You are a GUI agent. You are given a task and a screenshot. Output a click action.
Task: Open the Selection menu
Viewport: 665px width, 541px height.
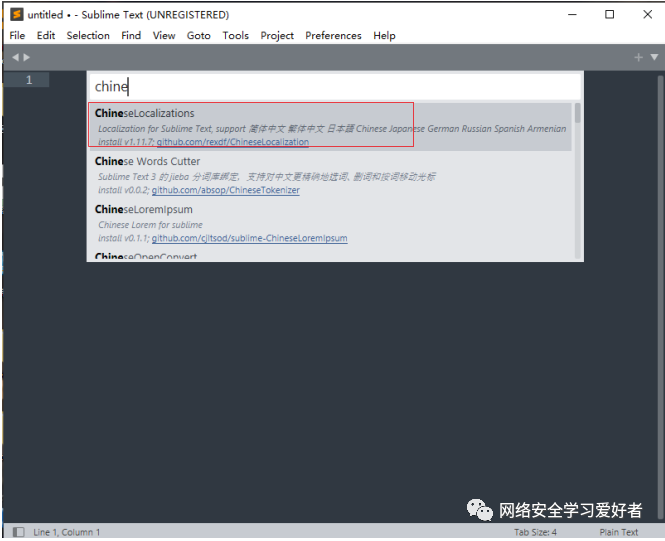88,36
